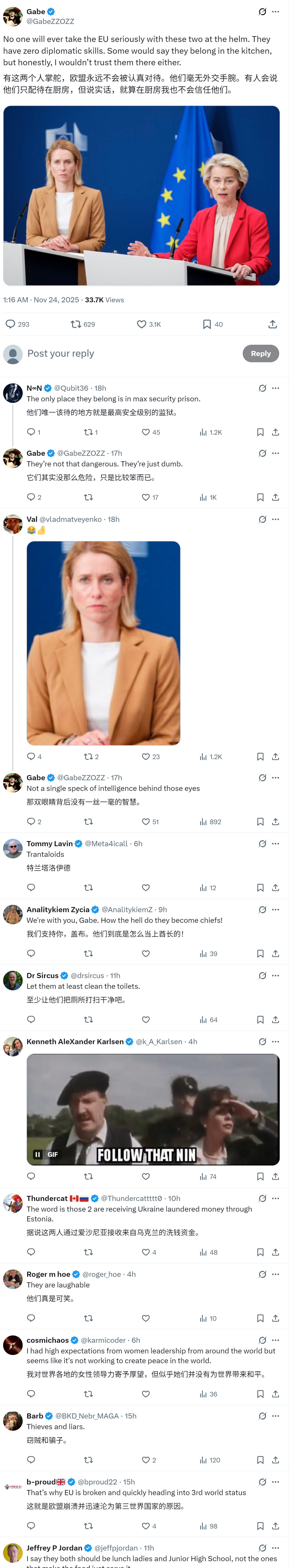Viewport: 293px width, 1568px height.
Task: Share the main post via share icon
Action: pos(272,324)
